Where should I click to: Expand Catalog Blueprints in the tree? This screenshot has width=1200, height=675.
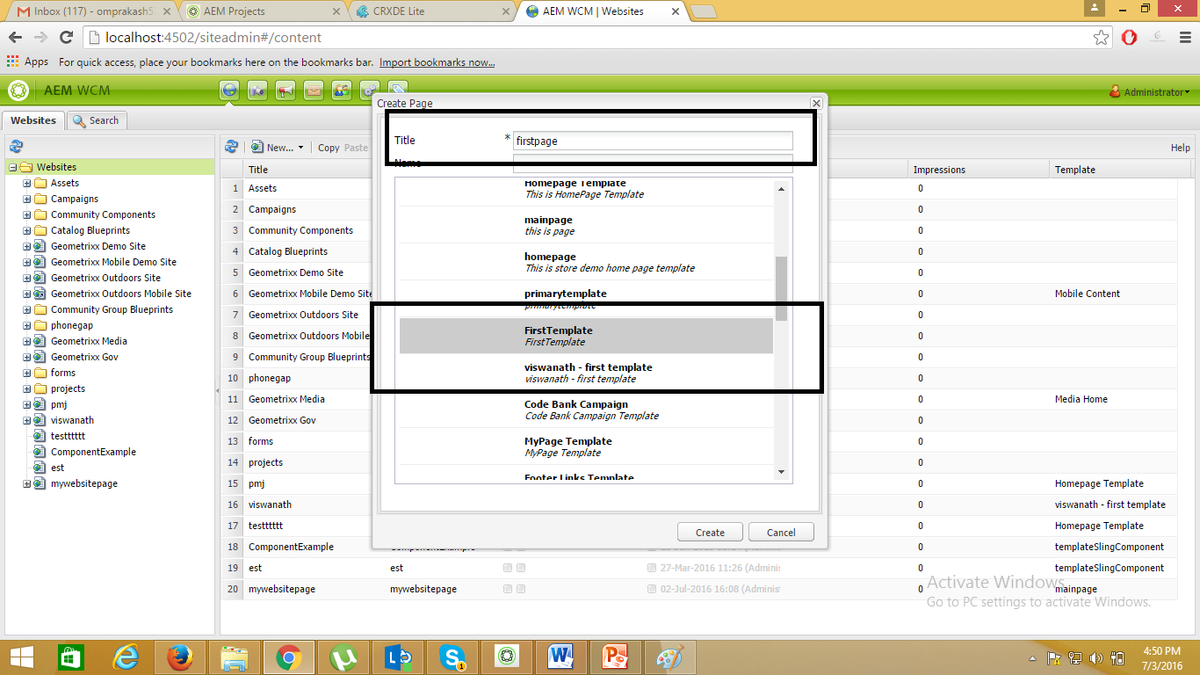click(x=27, y=231)
